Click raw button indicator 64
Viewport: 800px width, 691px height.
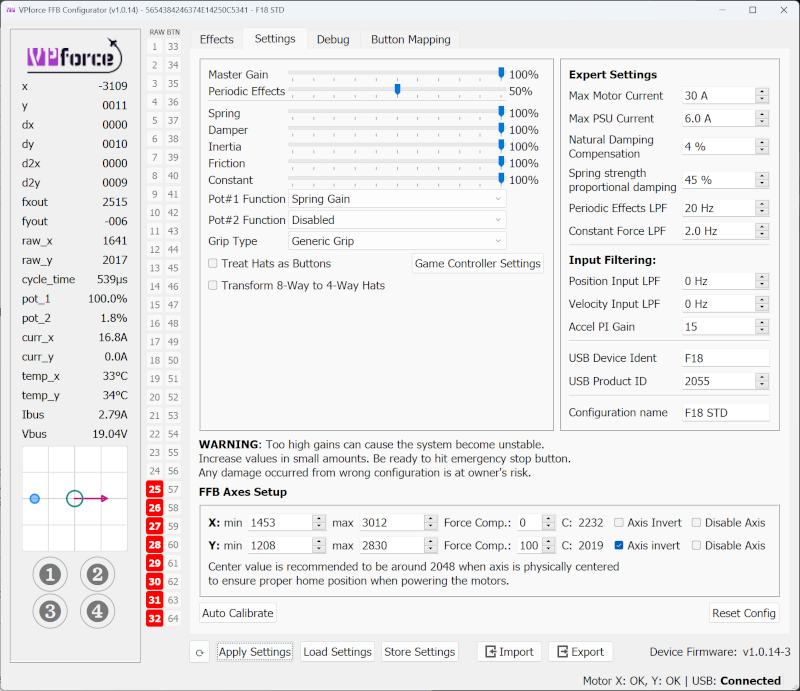[173, 619]
